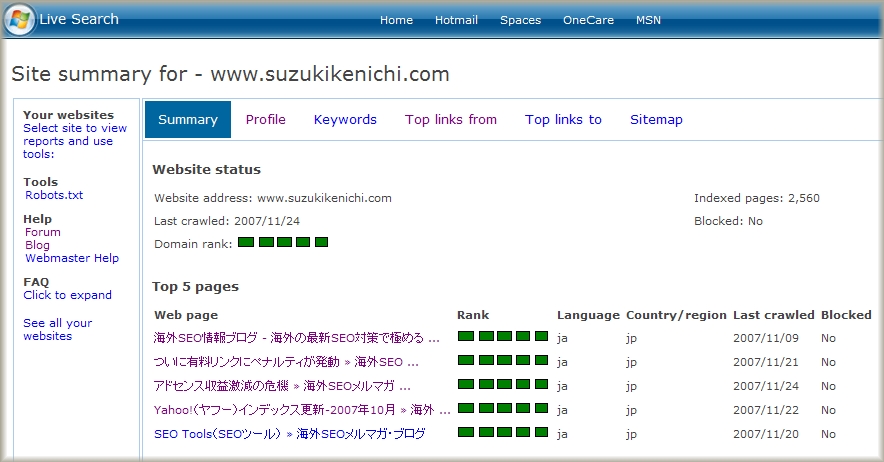This screenshot has height=462, width=884.
Task: Click the Language column header
Action: [x=588, y=315]
